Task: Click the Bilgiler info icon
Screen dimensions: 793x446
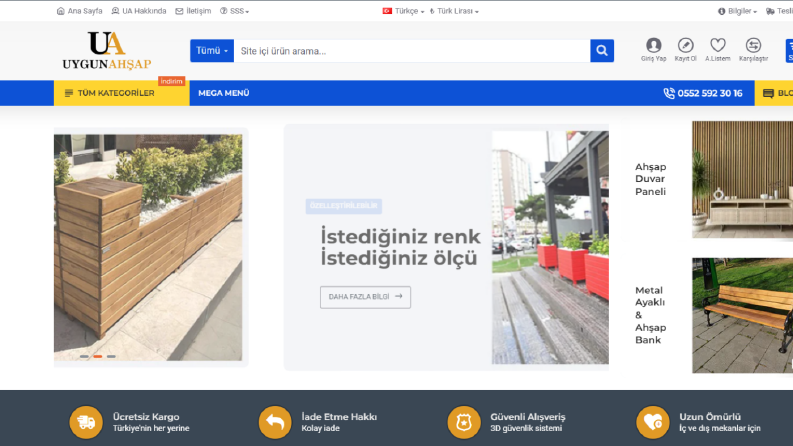Action: click(x=722, y=11)
